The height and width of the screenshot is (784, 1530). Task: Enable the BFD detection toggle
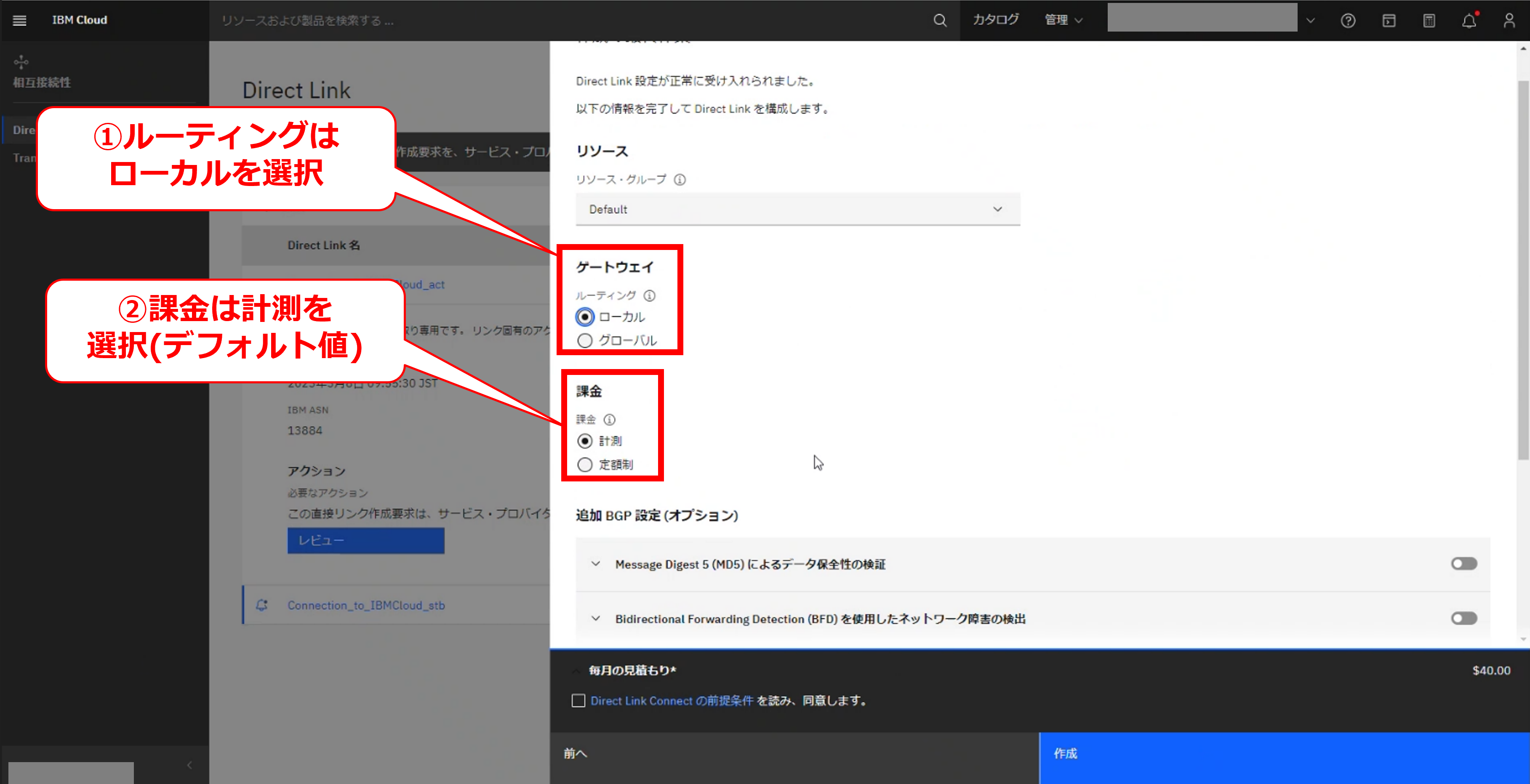click(1463, 619)
